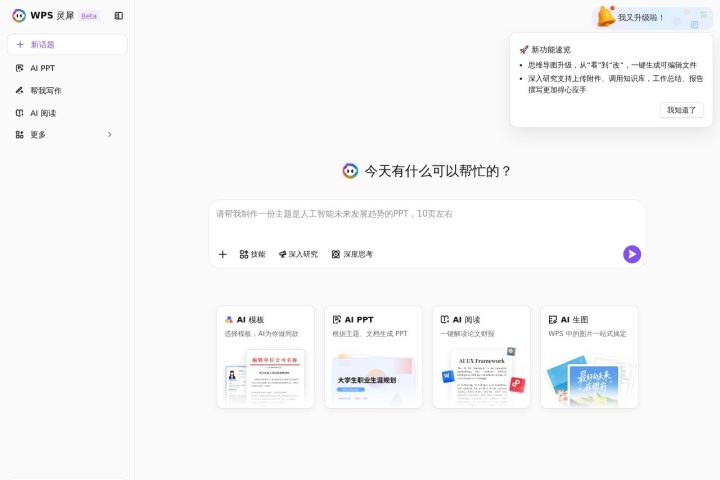The height and width of the screenshot is (480, 720).
Task: Click the AI 生图 card icon
Action: [553, 320]
